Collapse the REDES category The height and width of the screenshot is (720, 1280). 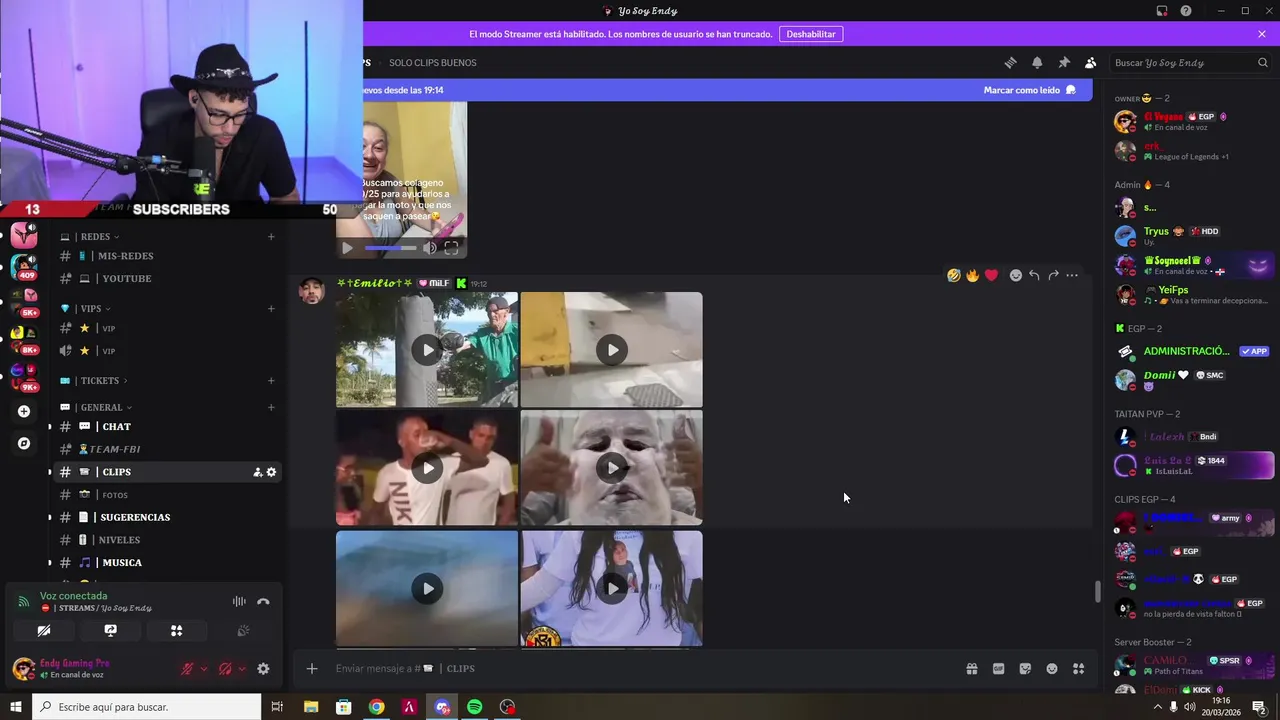pos(95,237)
